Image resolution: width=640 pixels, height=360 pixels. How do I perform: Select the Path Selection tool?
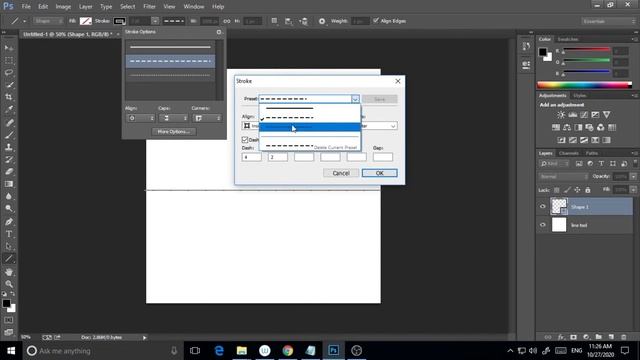9,246
